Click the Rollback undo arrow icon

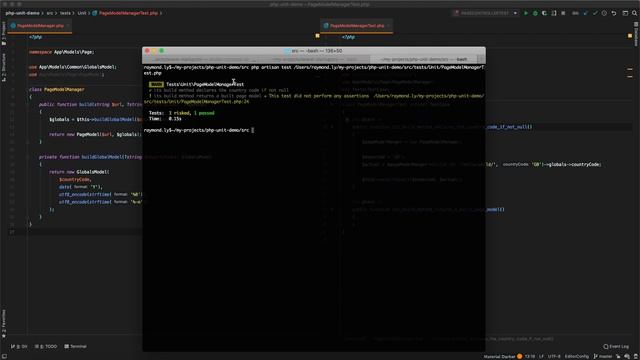click(614, 13)
